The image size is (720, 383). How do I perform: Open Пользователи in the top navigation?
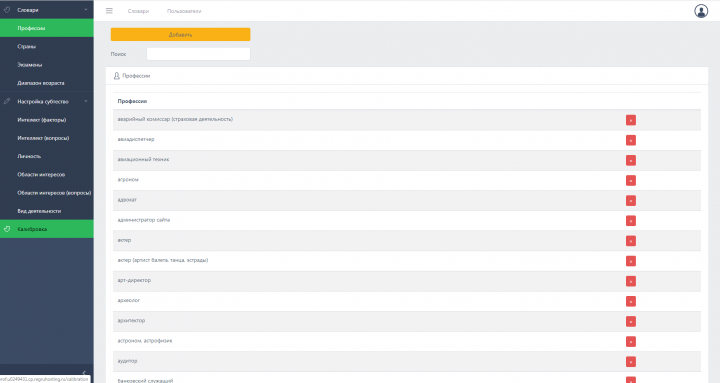coord(184,11)
